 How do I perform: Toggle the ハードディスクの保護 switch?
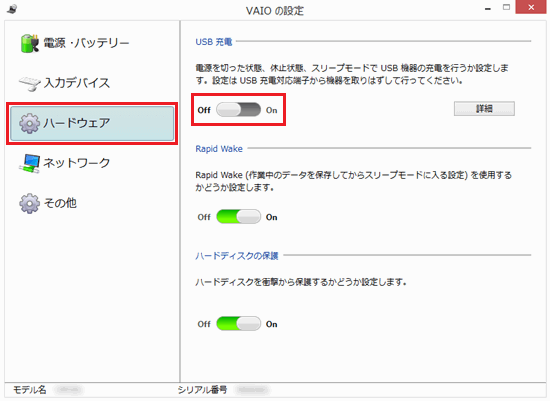(x=238, y=324)
